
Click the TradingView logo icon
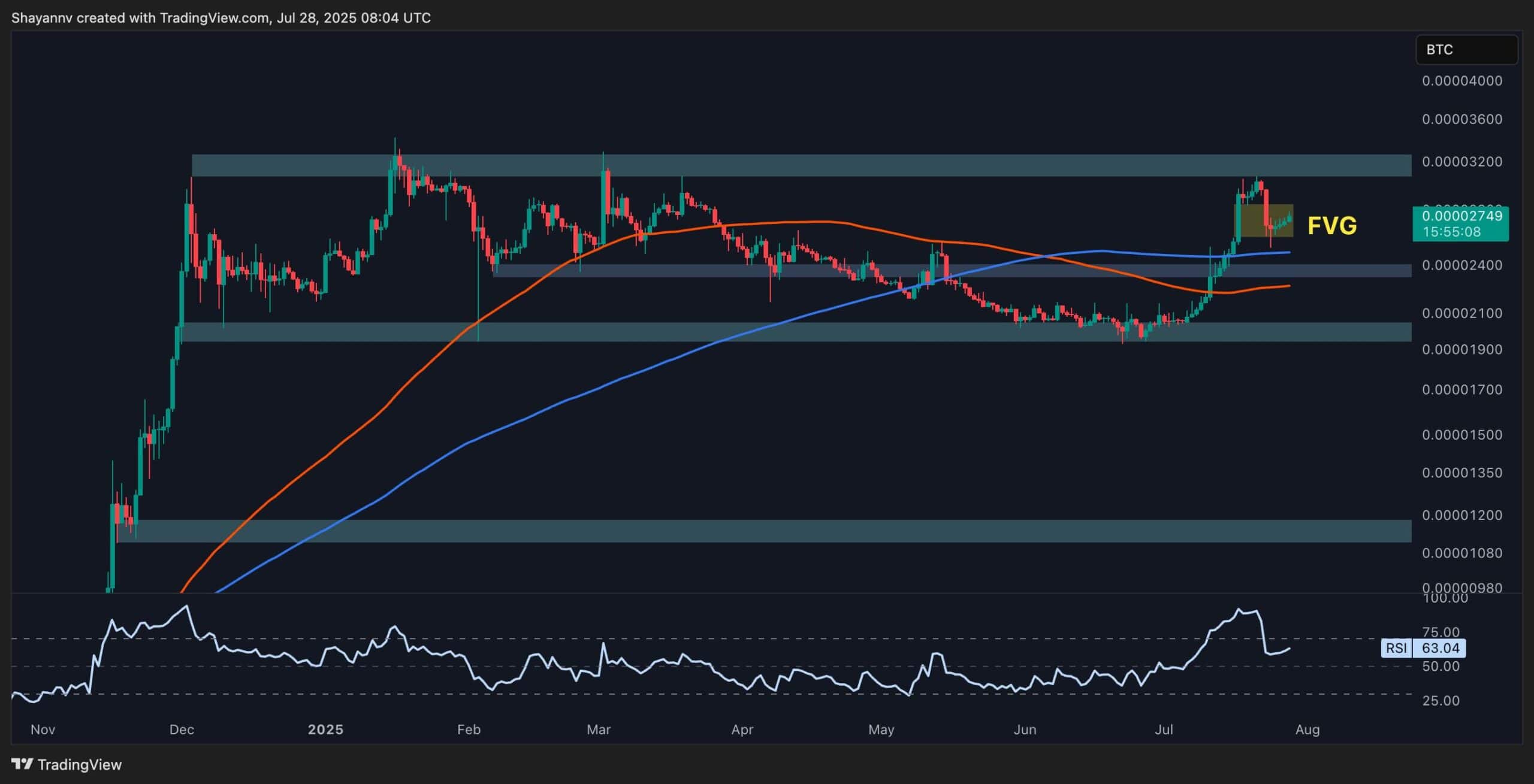(22, 764)
